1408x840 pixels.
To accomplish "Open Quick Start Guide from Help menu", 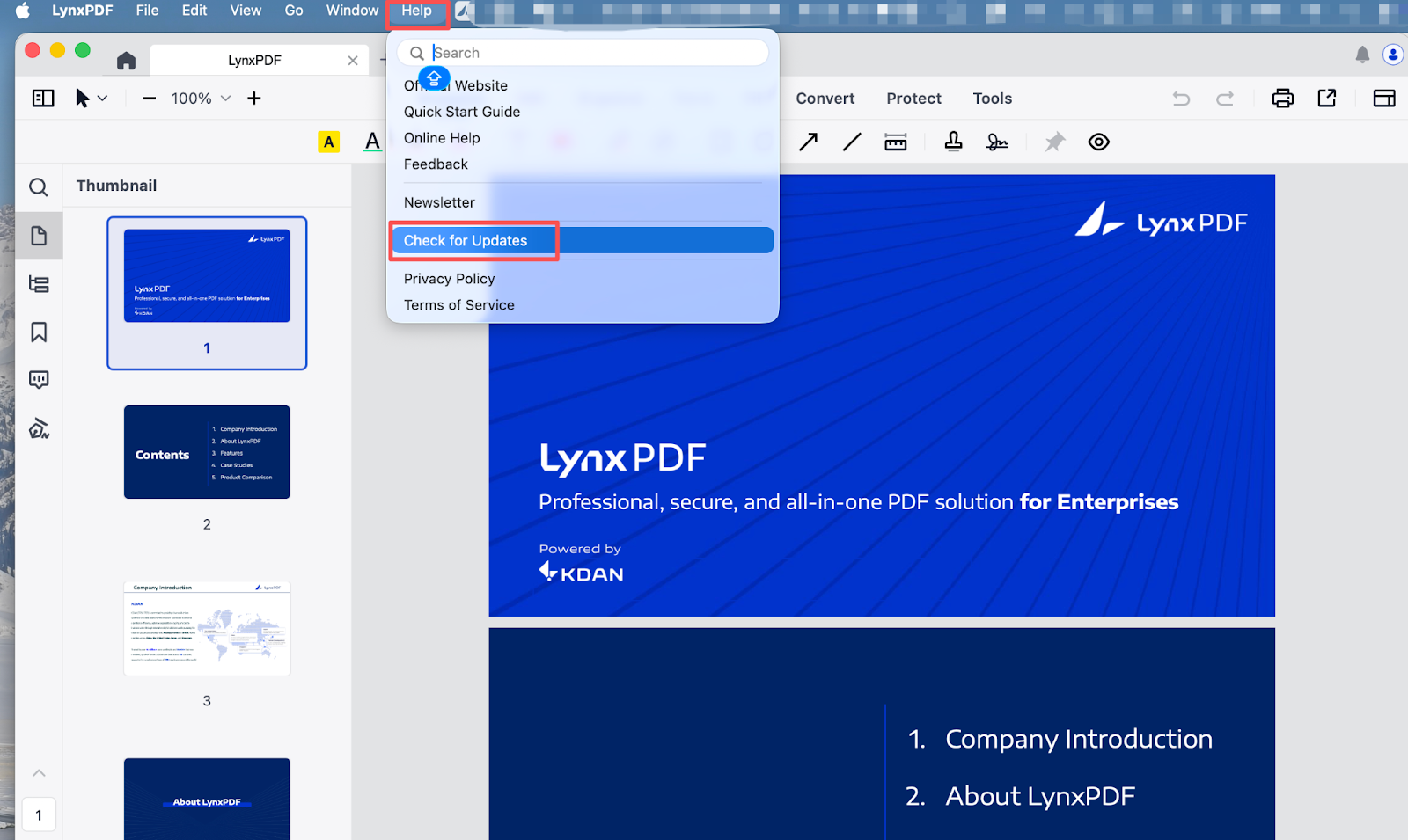I will coord(462,112).
